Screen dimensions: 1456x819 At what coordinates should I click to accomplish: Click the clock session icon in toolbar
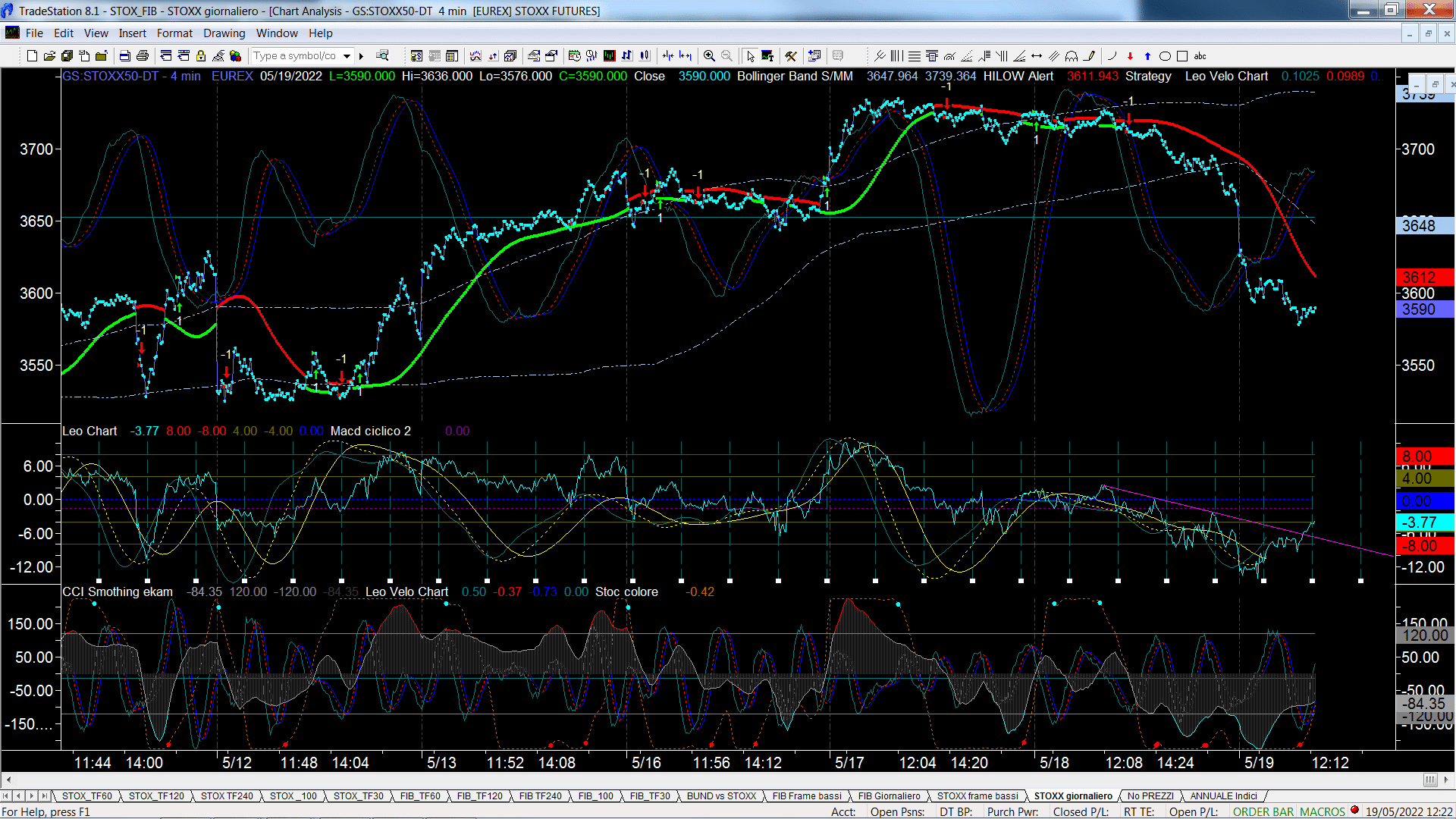click(x=574, y=56)
